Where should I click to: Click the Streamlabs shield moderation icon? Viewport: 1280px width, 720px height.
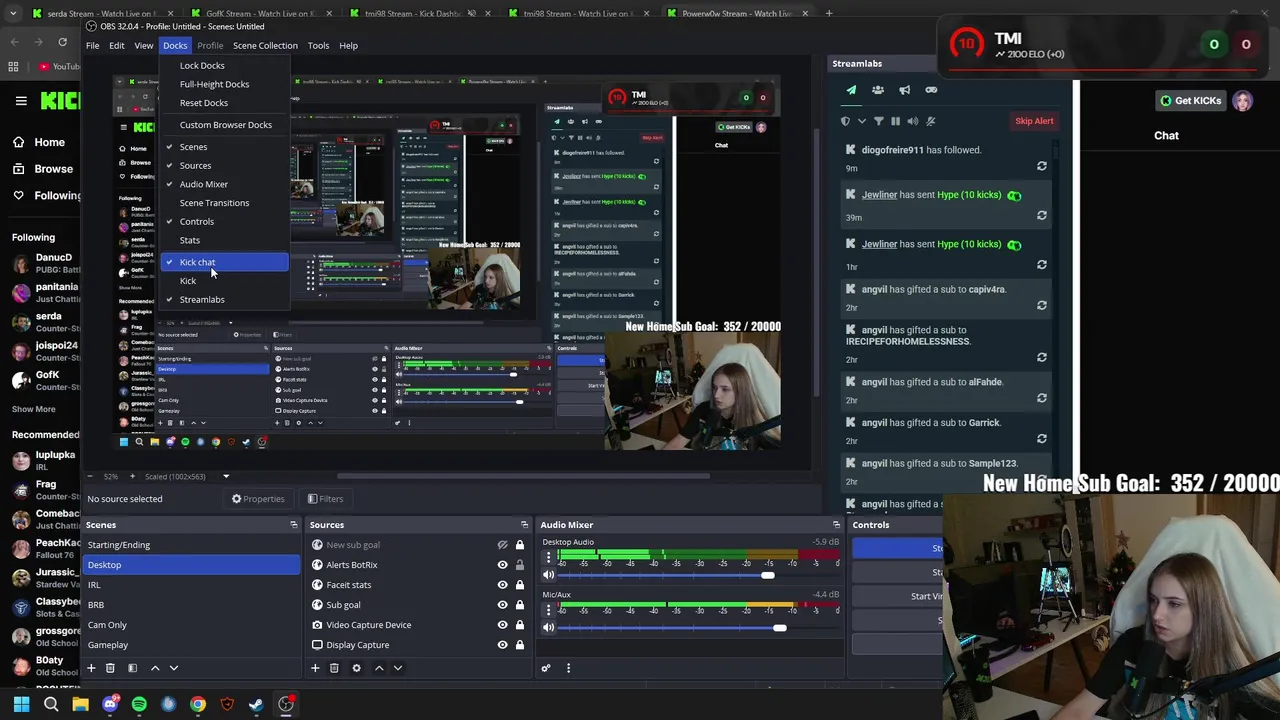coord(846,121)
